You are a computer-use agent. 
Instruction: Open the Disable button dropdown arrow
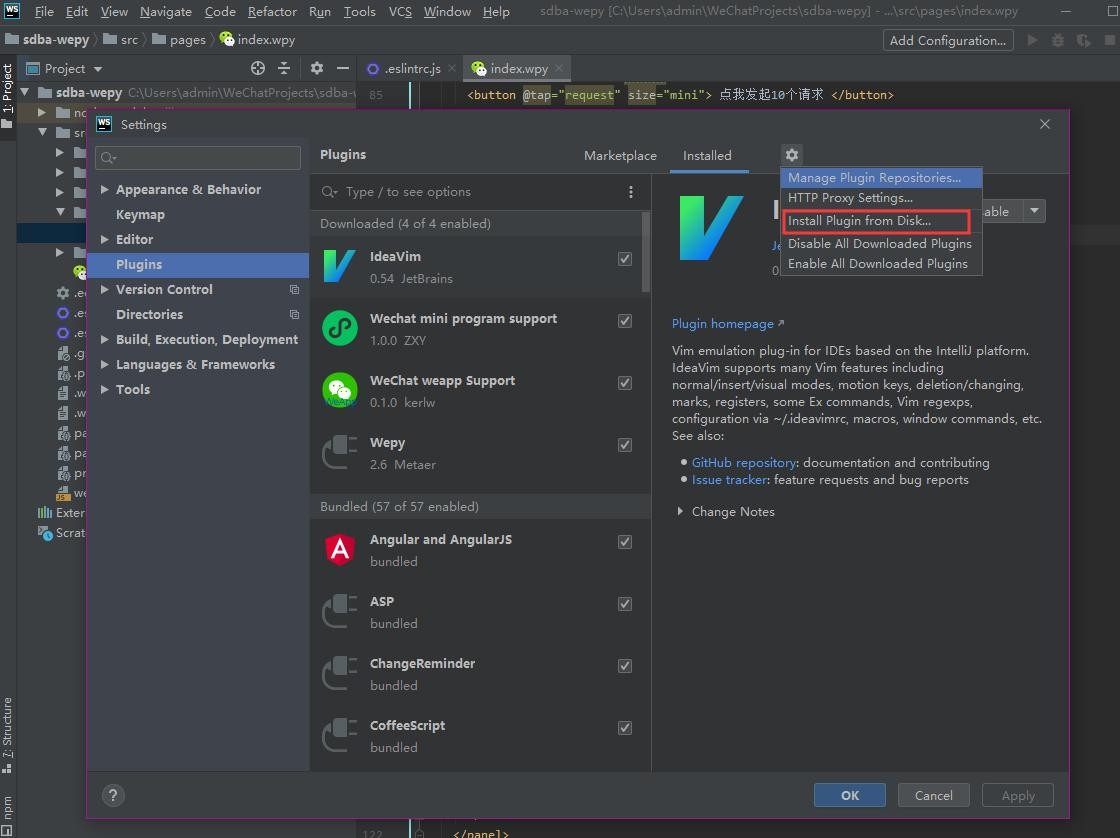[1034, 211]
